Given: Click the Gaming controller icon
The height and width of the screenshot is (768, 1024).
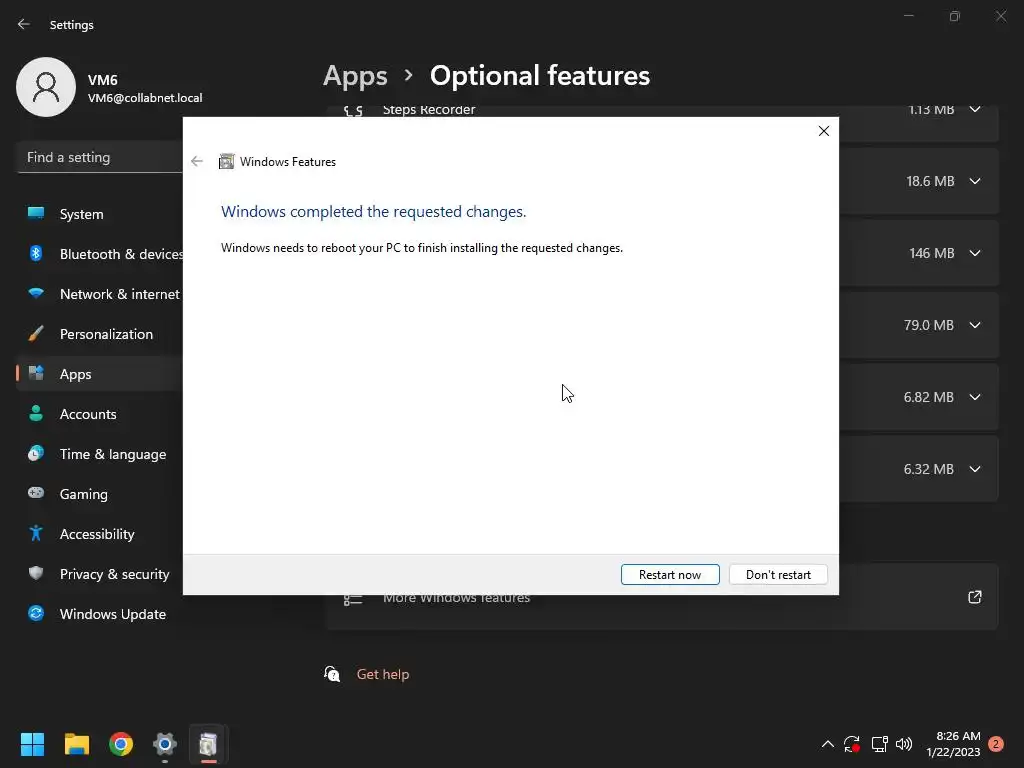Looking at the screenshot, I should [x=36, y=493].
